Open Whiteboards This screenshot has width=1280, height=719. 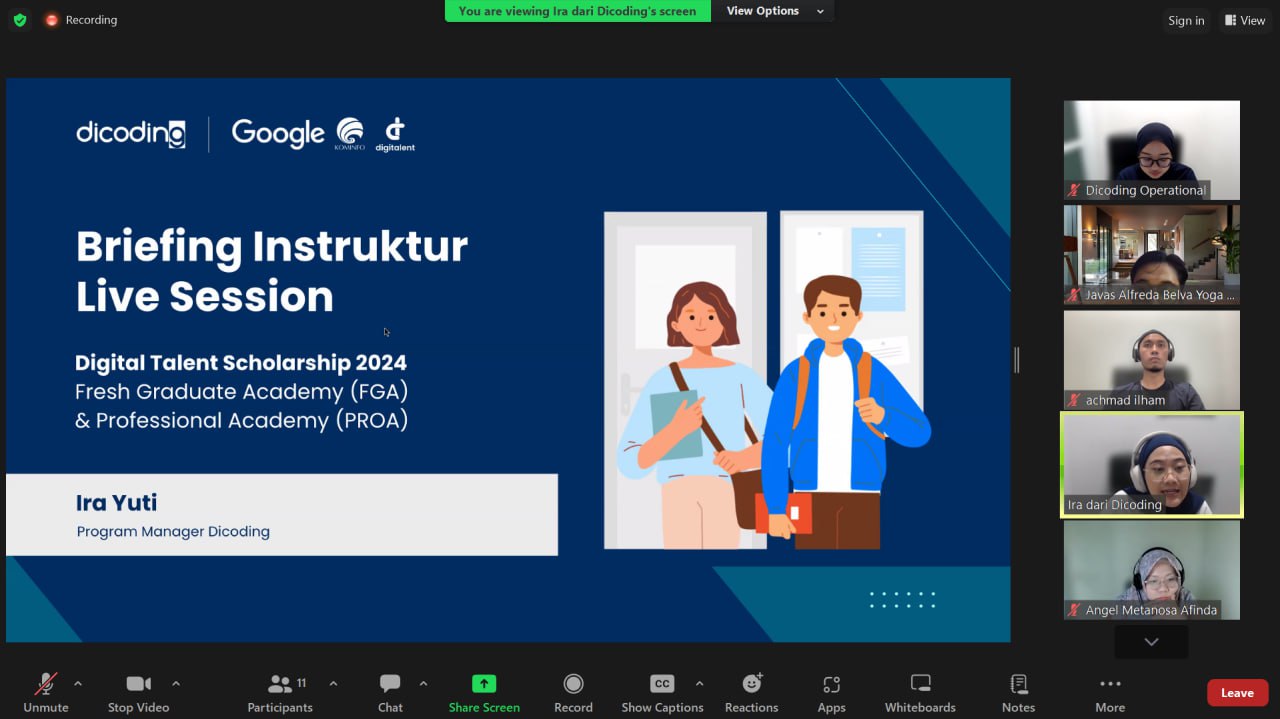(920, 693)
